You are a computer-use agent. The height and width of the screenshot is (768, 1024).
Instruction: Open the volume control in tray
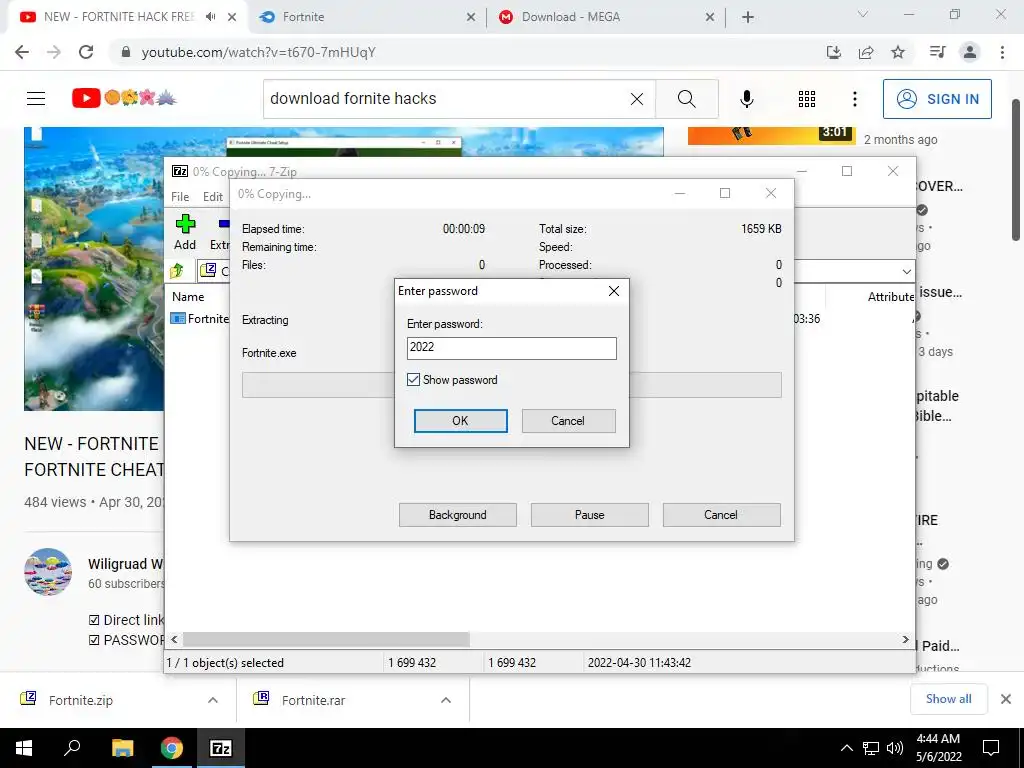[895, 748]
